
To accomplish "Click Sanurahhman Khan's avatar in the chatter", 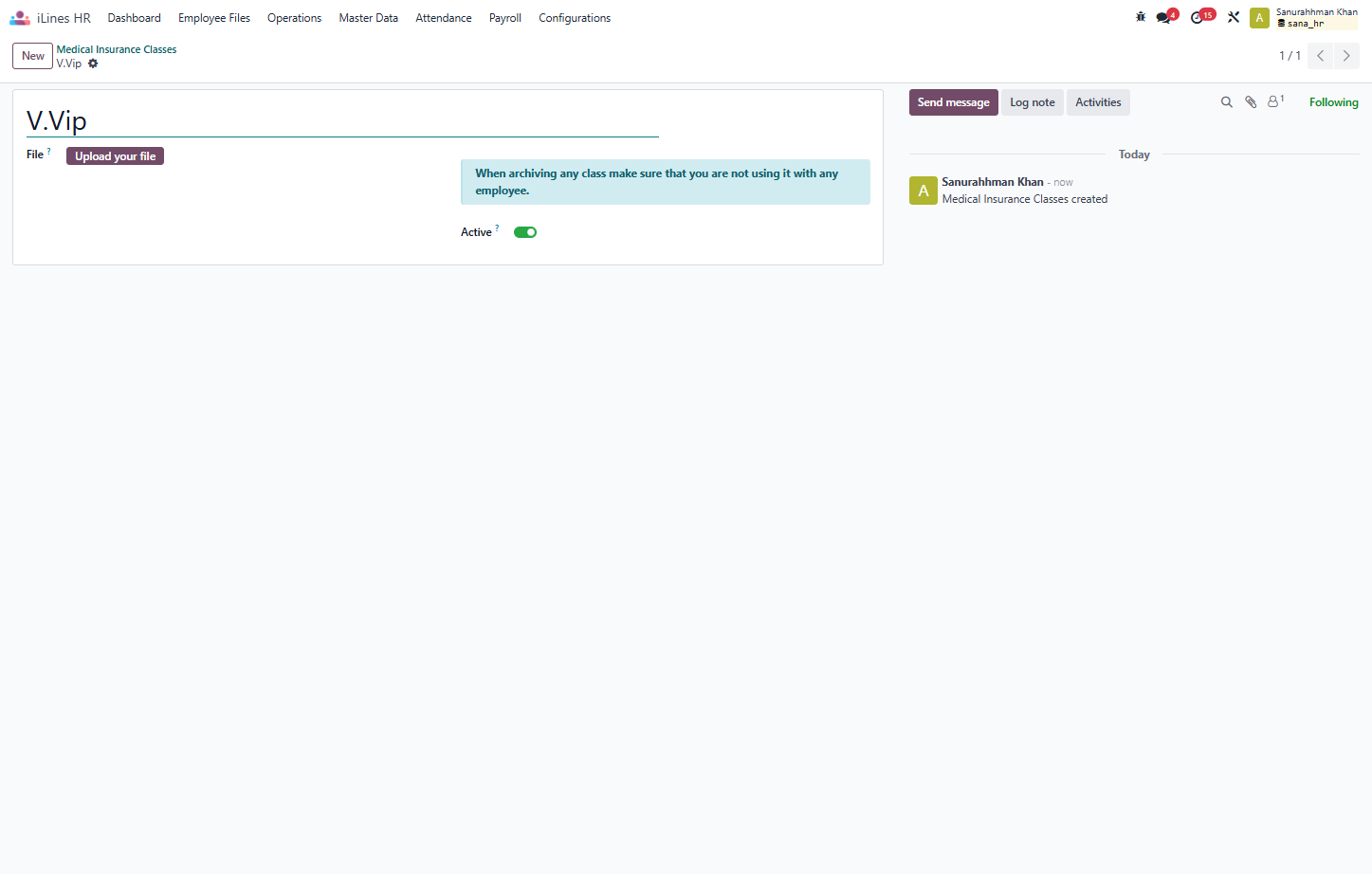I will tap(923, 191).
